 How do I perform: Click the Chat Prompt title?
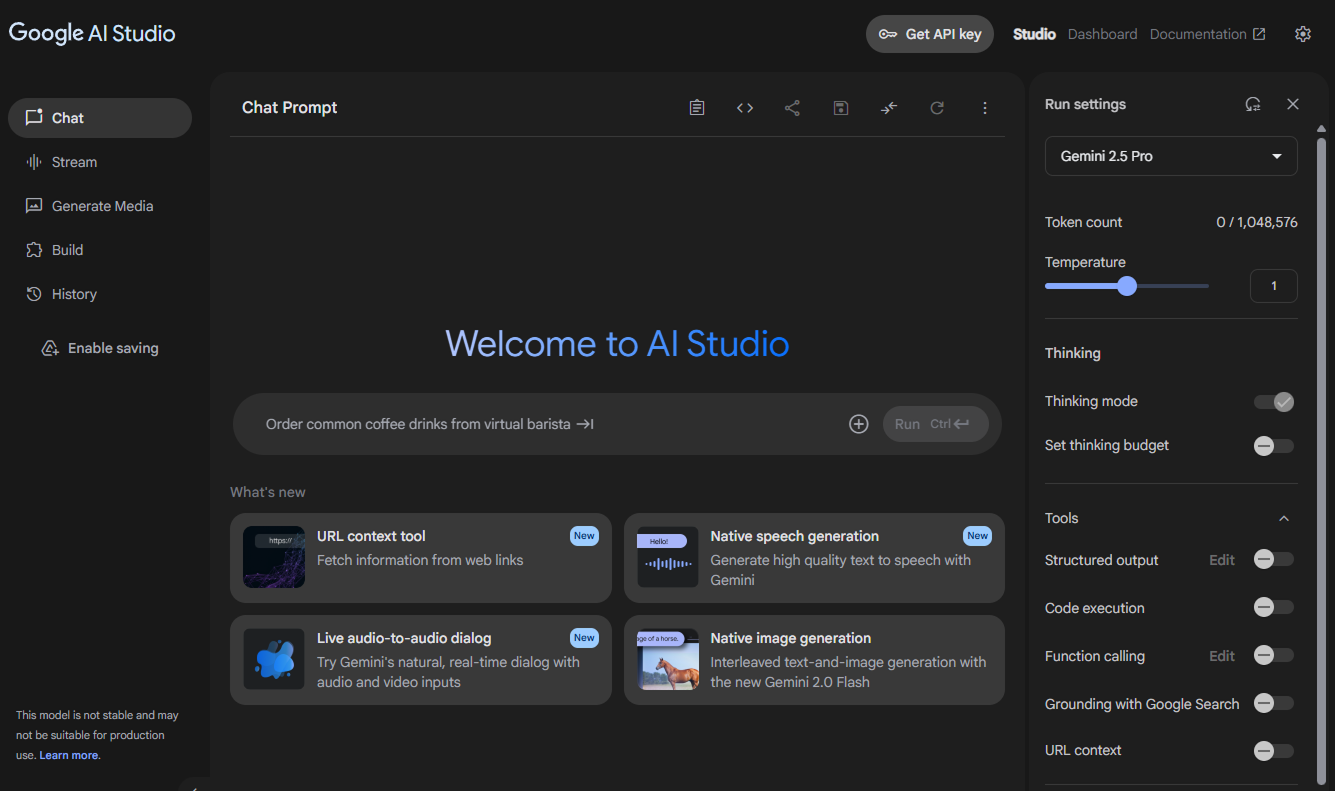coord(290,108)
